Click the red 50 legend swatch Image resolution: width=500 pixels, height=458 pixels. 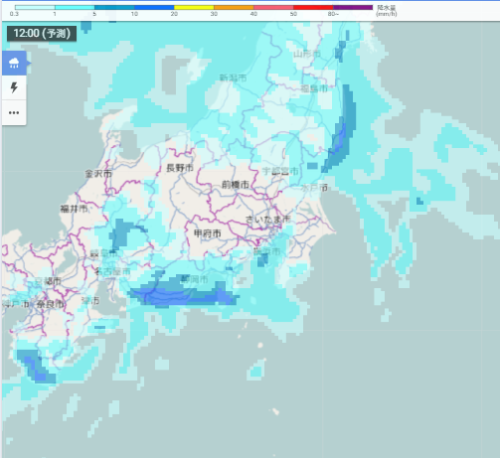coord(313,7)
